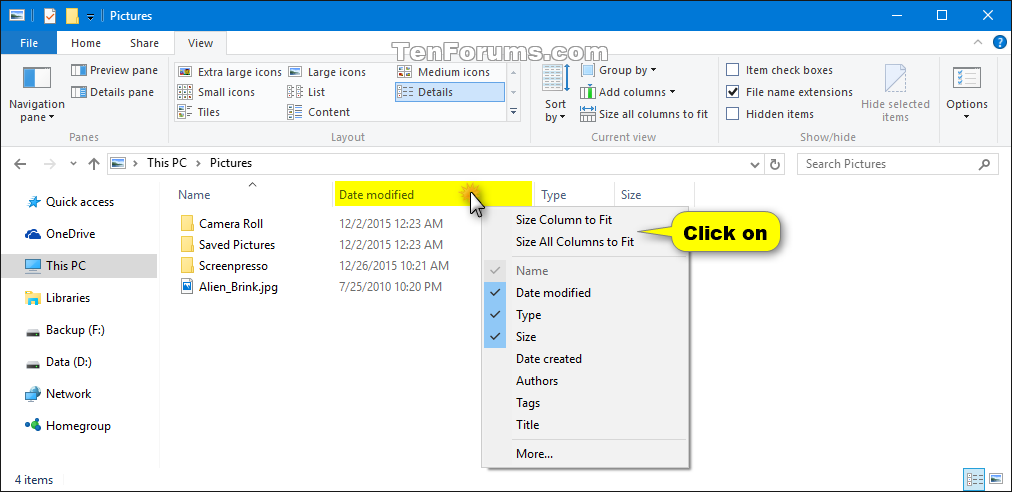Switch to Large icons layout
The image size is (1012, 492).
coord(327,72)
